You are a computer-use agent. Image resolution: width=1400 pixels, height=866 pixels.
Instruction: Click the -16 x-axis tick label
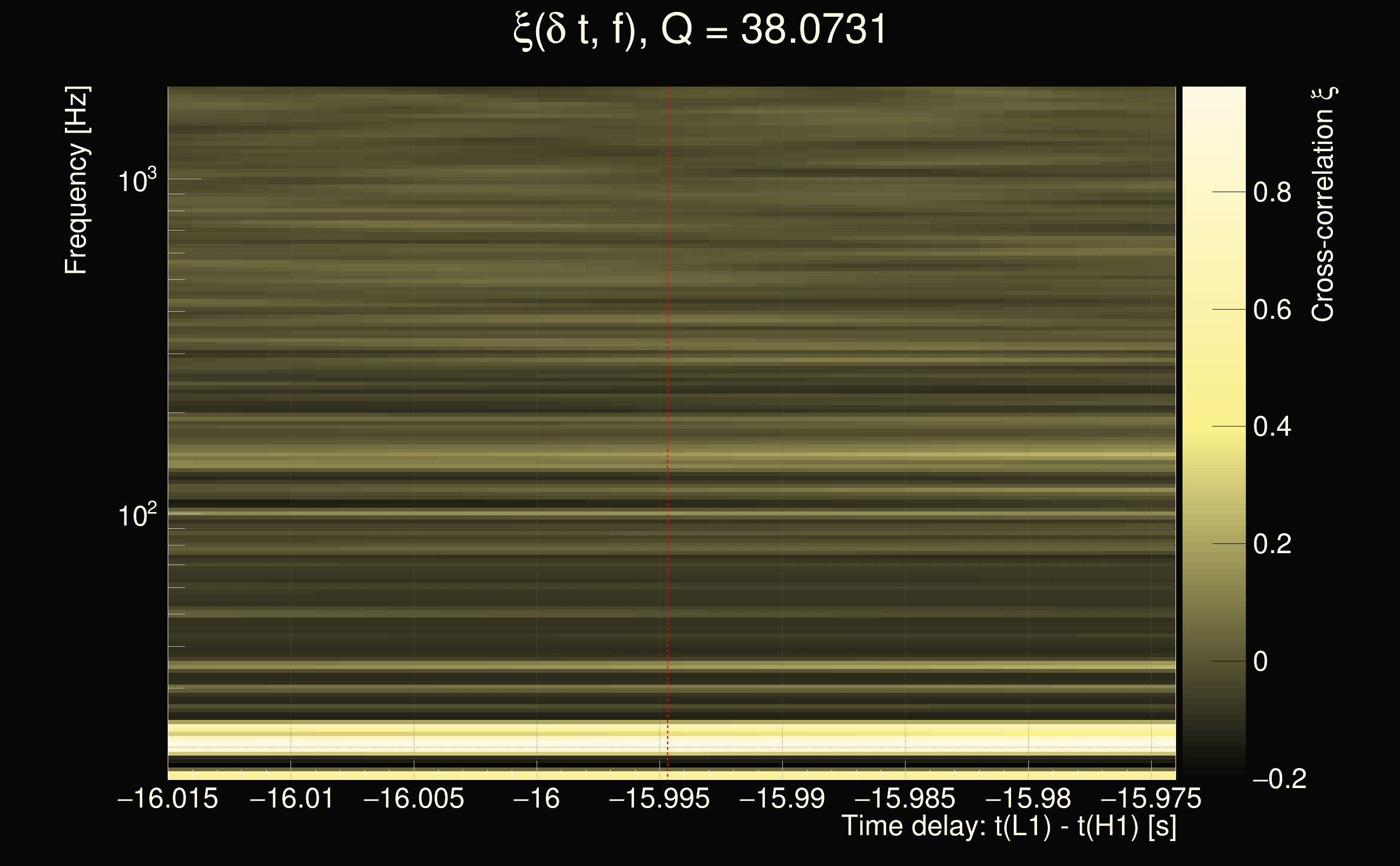coord(536,799)
